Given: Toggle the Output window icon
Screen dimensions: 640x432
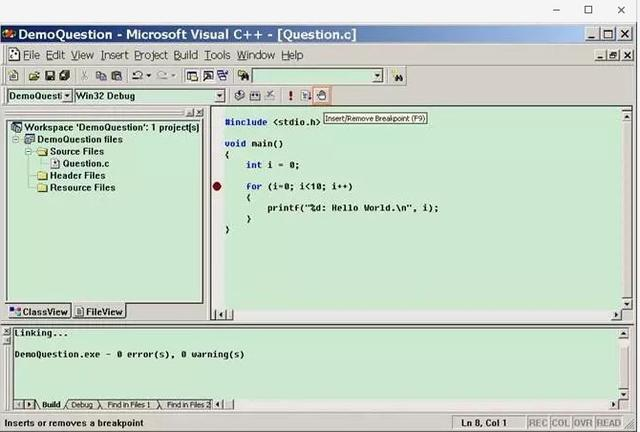Looking at the screenshot, I should [x=208, y=76].
